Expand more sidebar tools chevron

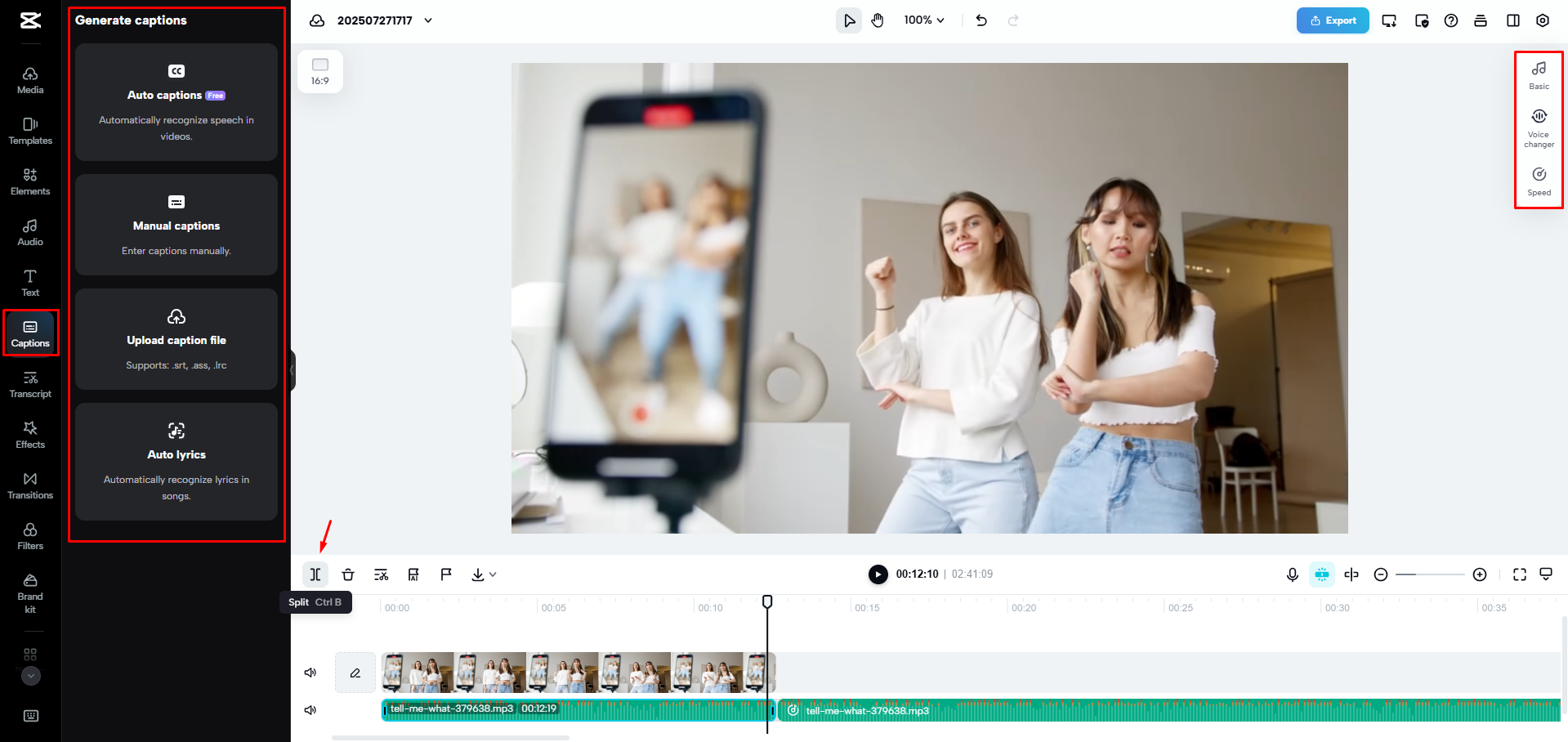click(30, 676)
